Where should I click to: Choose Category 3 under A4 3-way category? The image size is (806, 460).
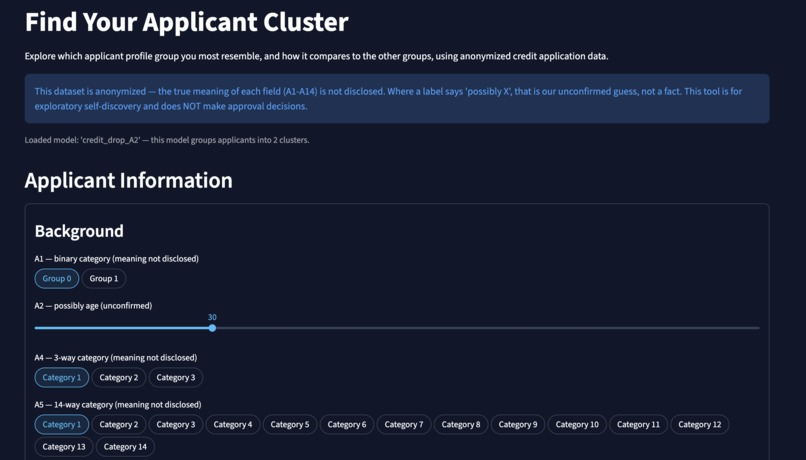point(176,377)
